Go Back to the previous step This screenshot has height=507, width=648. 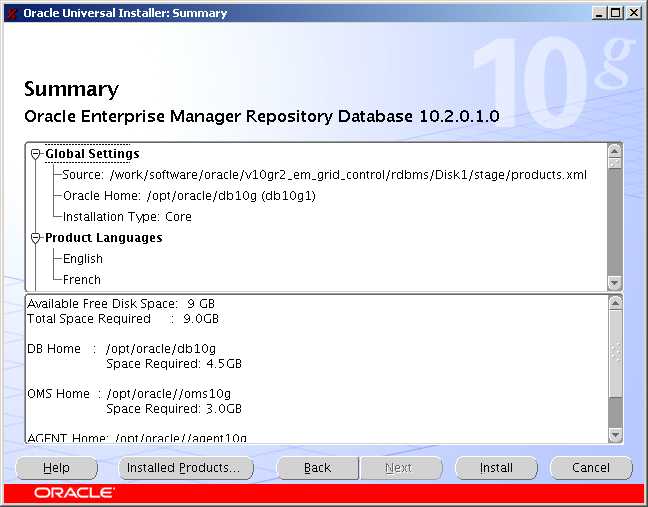point(317,468)
